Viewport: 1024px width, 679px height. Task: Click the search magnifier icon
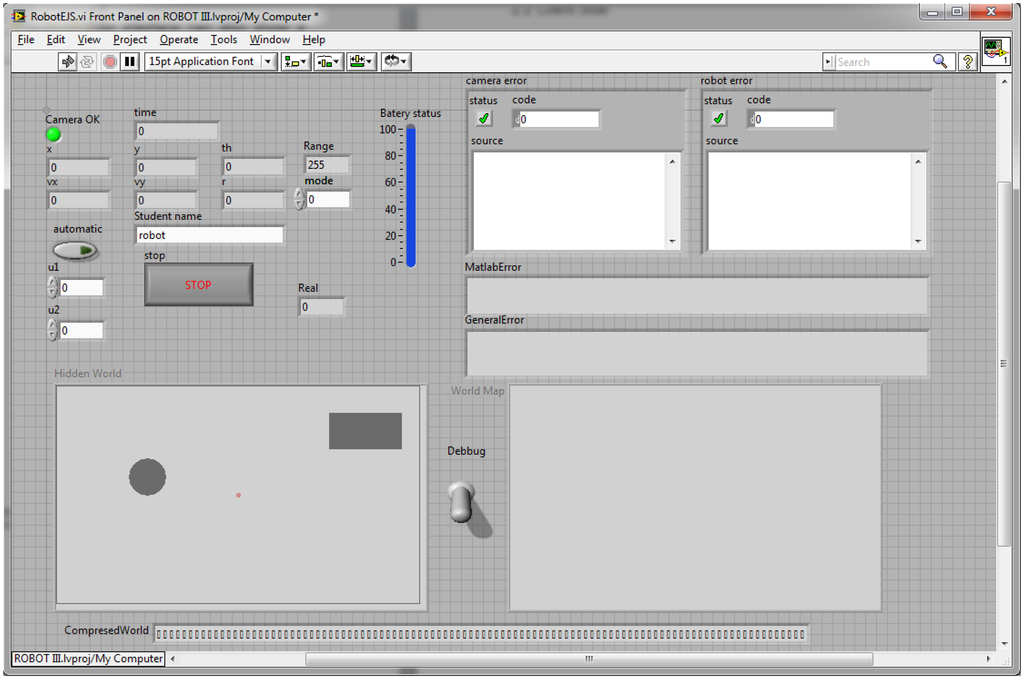click(x=940, y=62)
